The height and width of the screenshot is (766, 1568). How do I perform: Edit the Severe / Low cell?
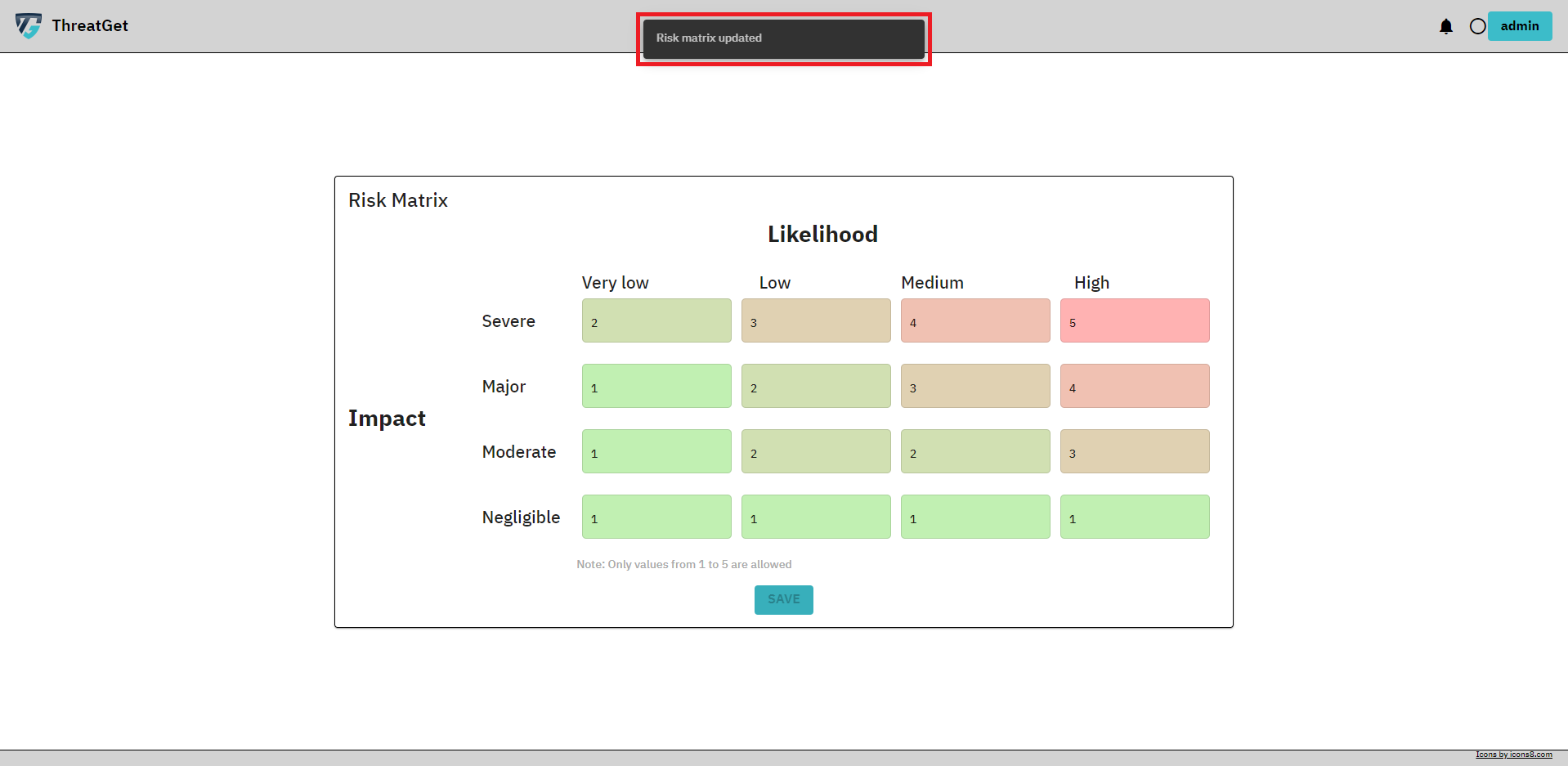point(816,320)
